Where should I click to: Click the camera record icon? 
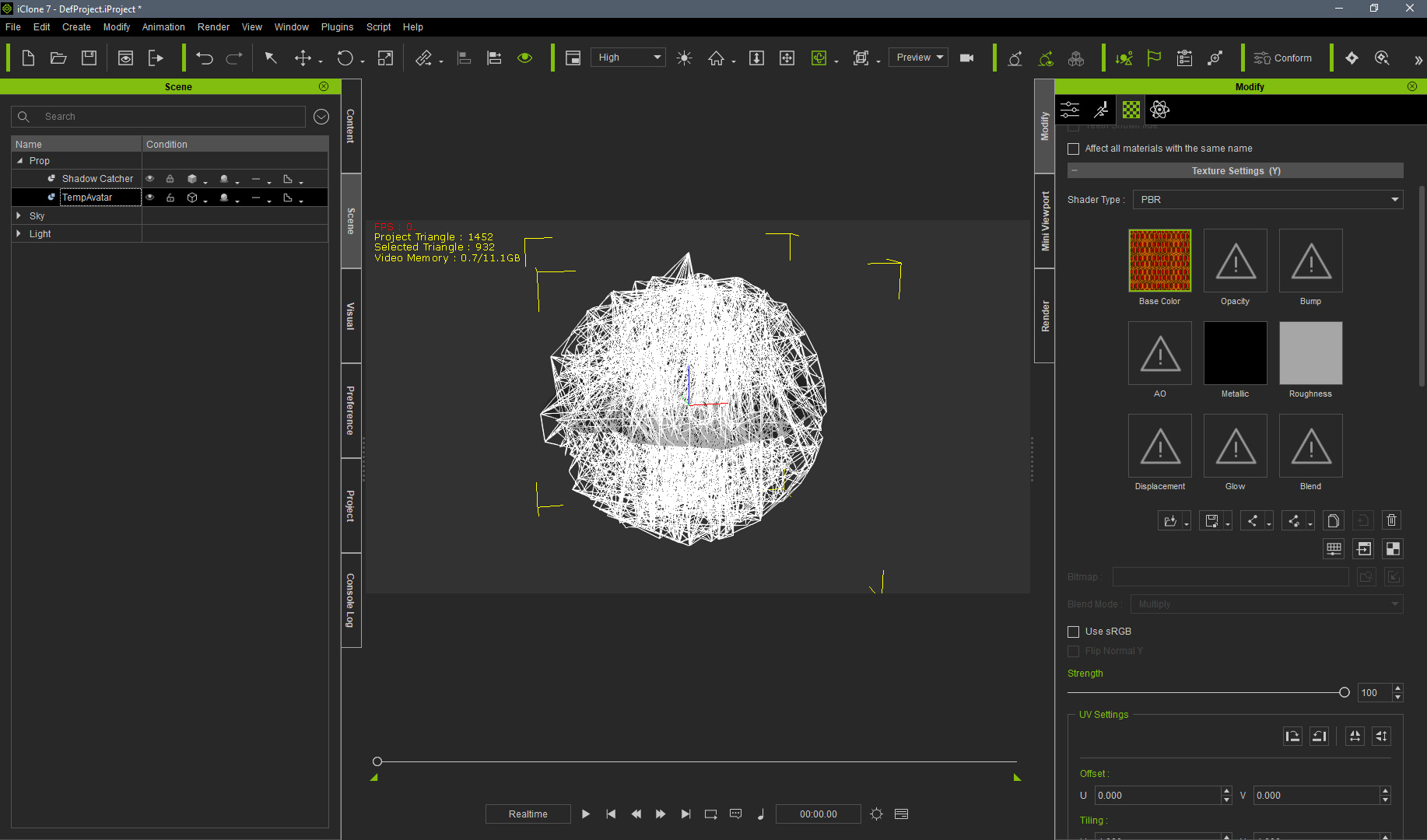(x=967, y=58)
